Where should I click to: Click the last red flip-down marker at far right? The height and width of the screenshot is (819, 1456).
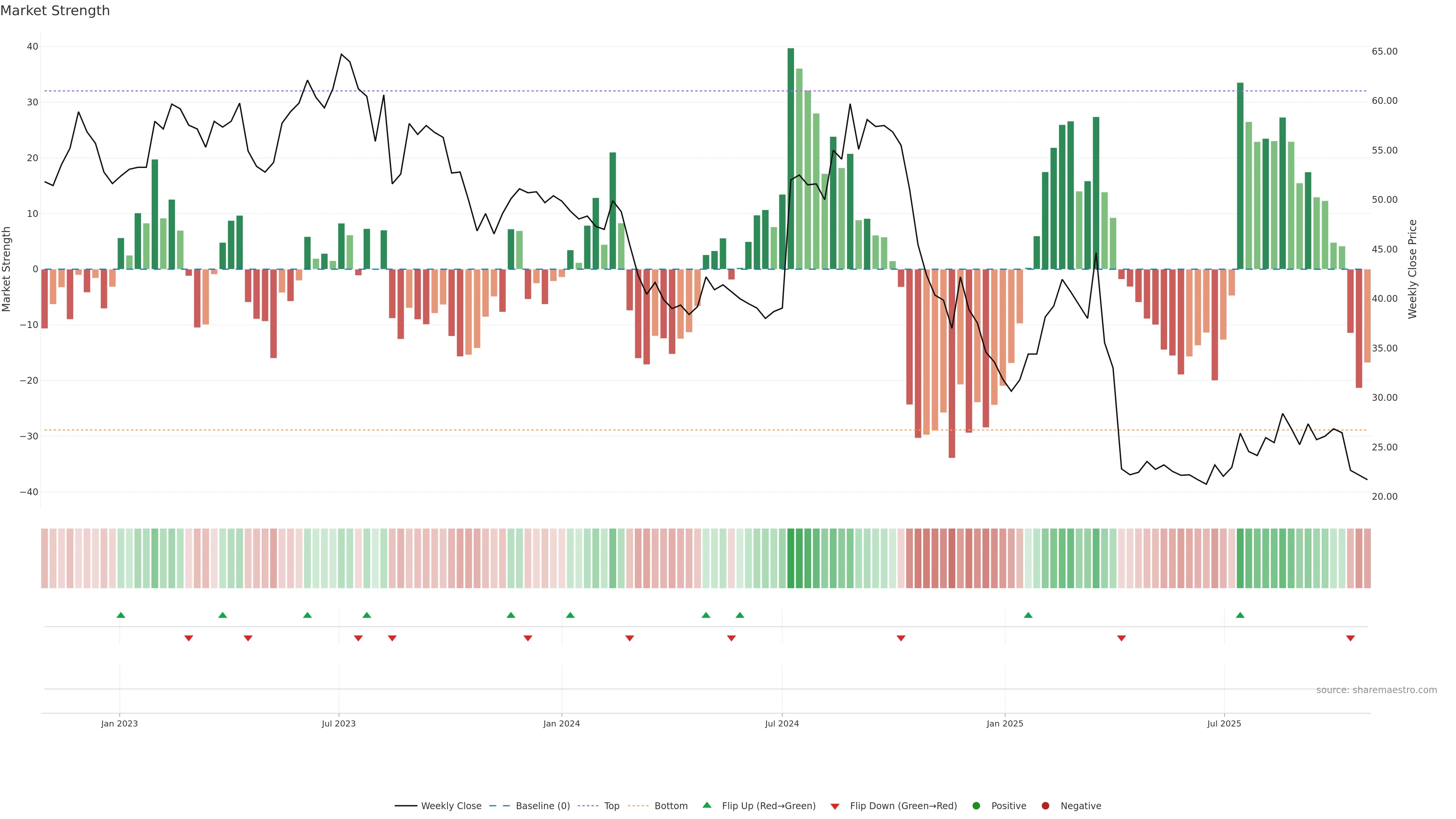[x=1350, y=638]
